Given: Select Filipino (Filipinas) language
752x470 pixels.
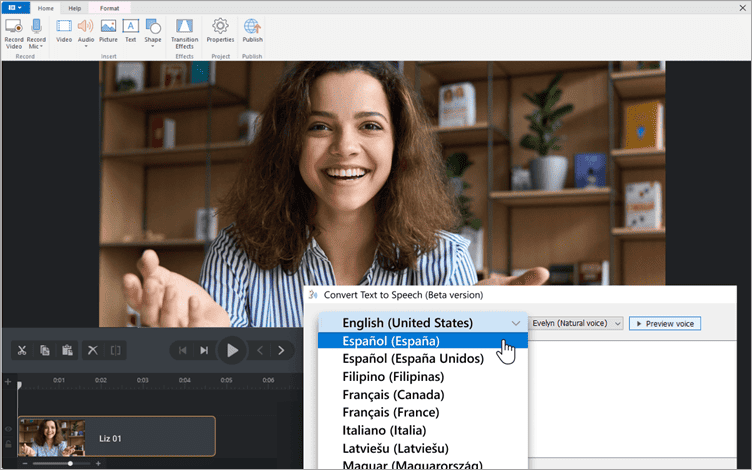Looking at the screenshot, I should click(x=422, y=377).
